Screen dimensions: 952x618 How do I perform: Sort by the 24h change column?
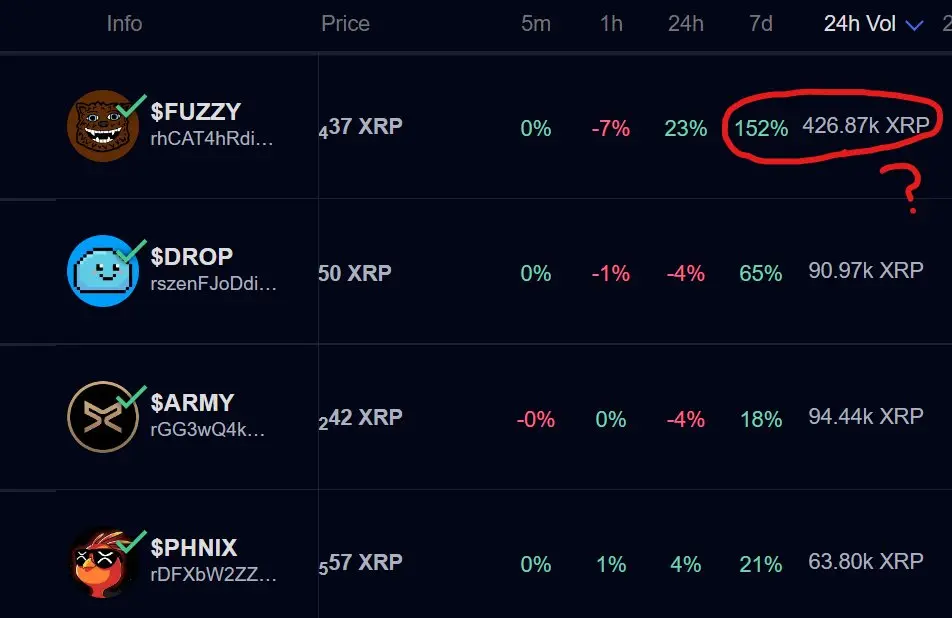coord(685,24)
